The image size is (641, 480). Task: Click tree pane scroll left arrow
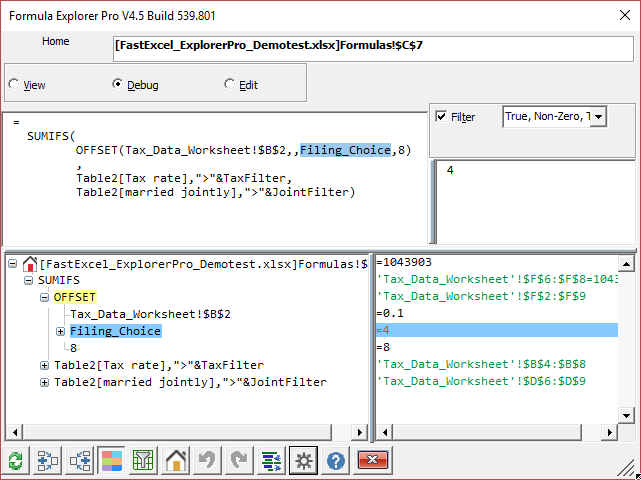(15, 432)
